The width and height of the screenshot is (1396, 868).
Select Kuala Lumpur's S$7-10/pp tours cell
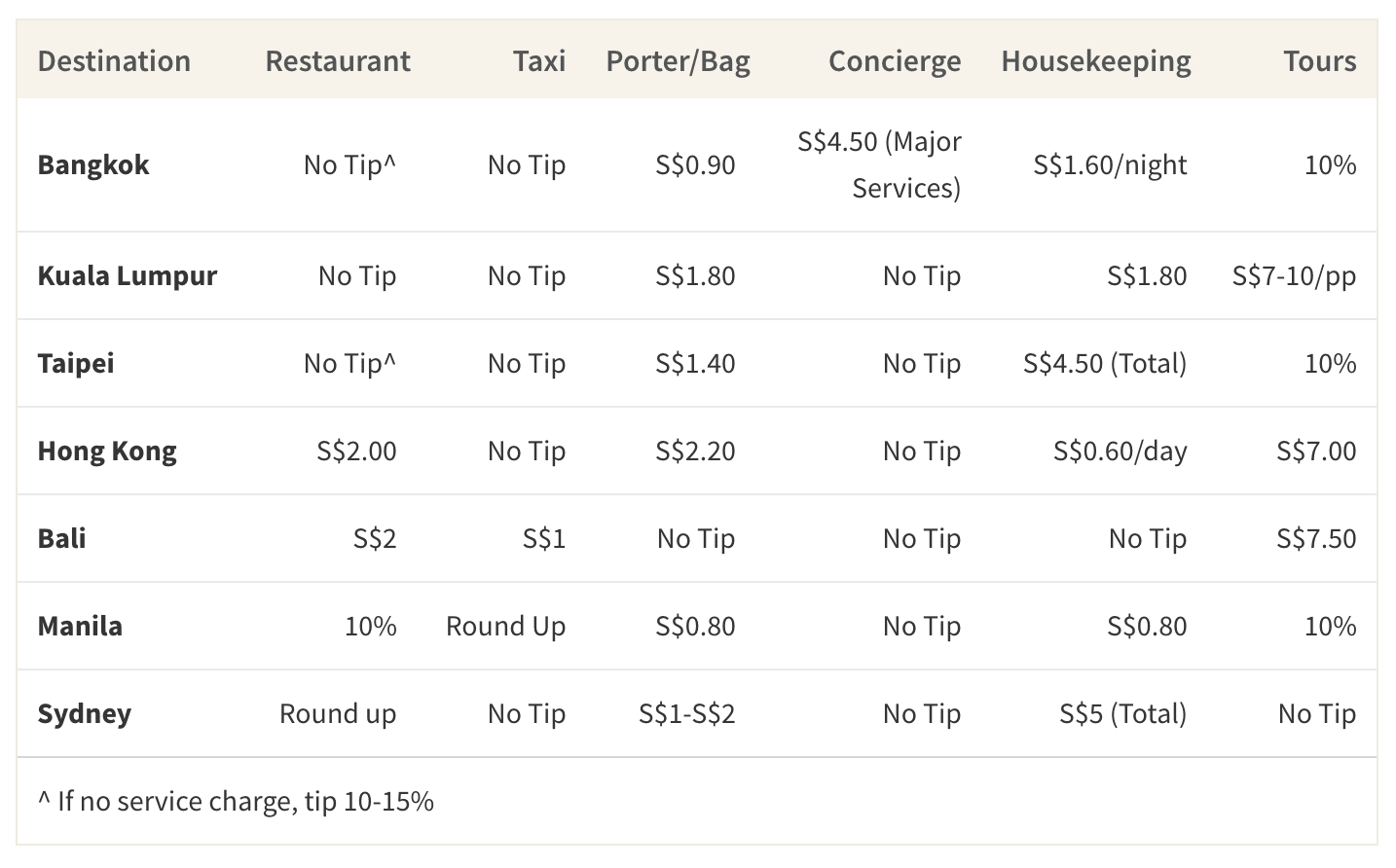click(1294, 275)
